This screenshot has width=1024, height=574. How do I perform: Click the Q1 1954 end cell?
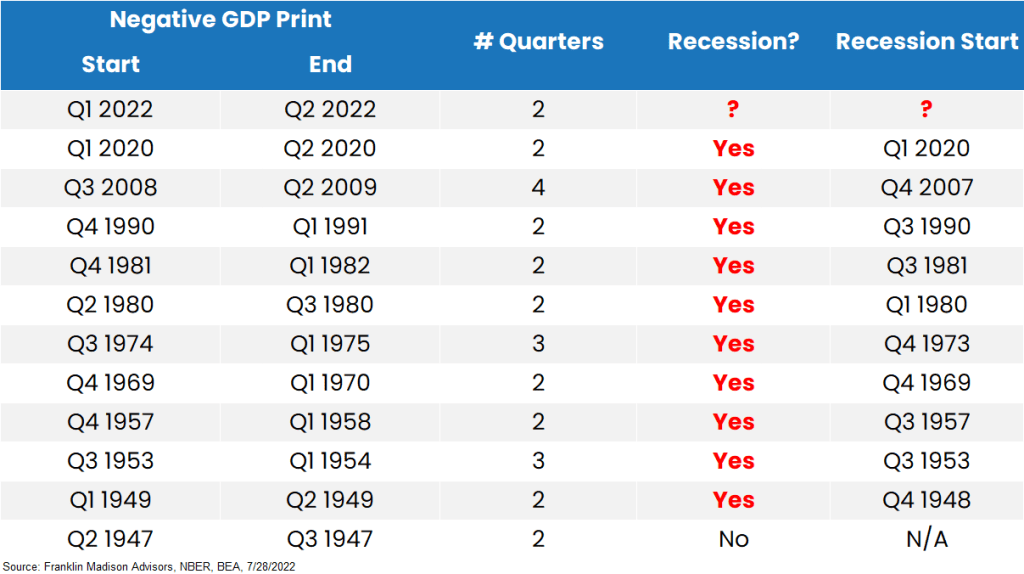(x=330, y=461)
